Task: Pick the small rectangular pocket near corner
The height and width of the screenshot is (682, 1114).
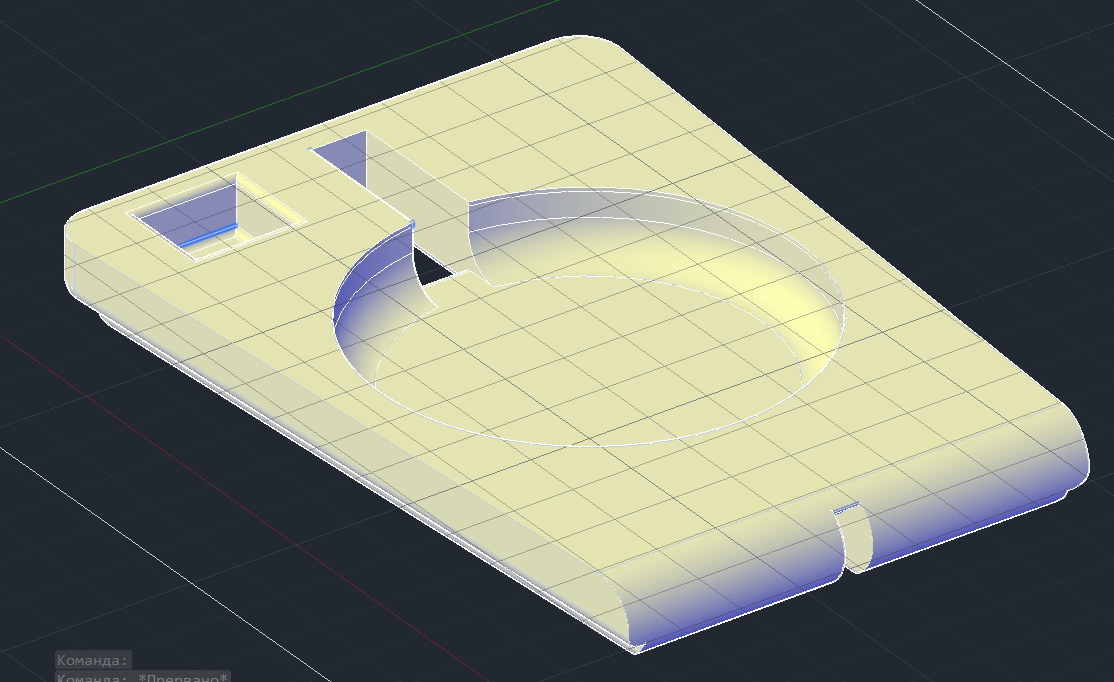Action: point(217,215)
